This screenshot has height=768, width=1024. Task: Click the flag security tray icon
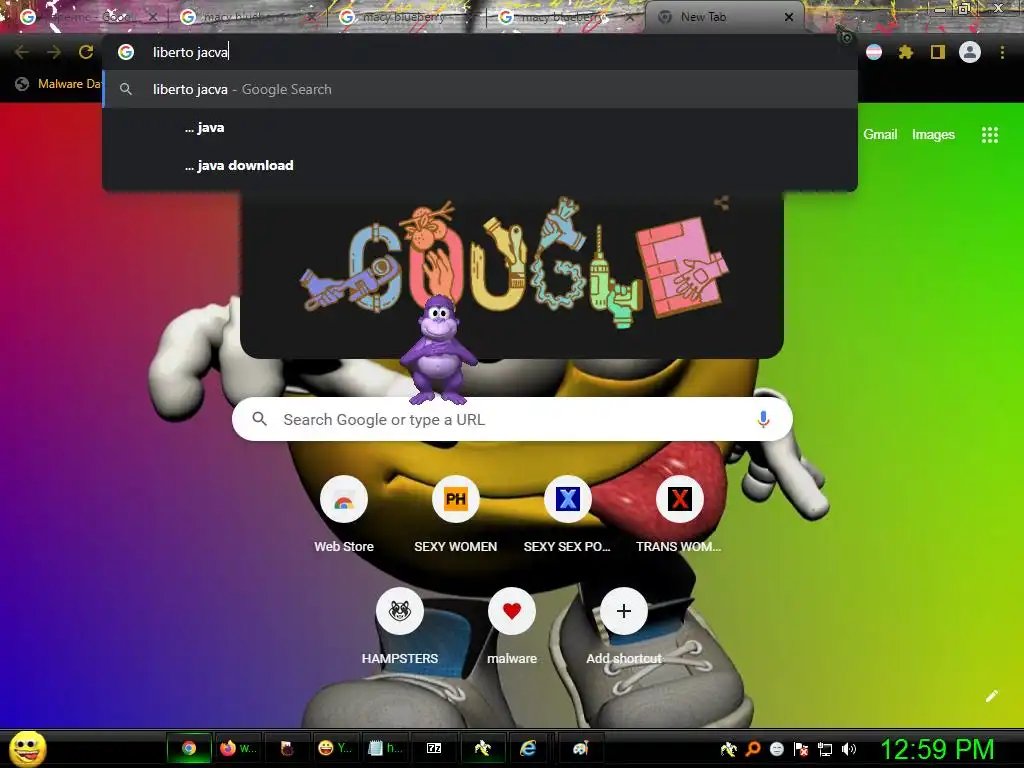(801, 749)
